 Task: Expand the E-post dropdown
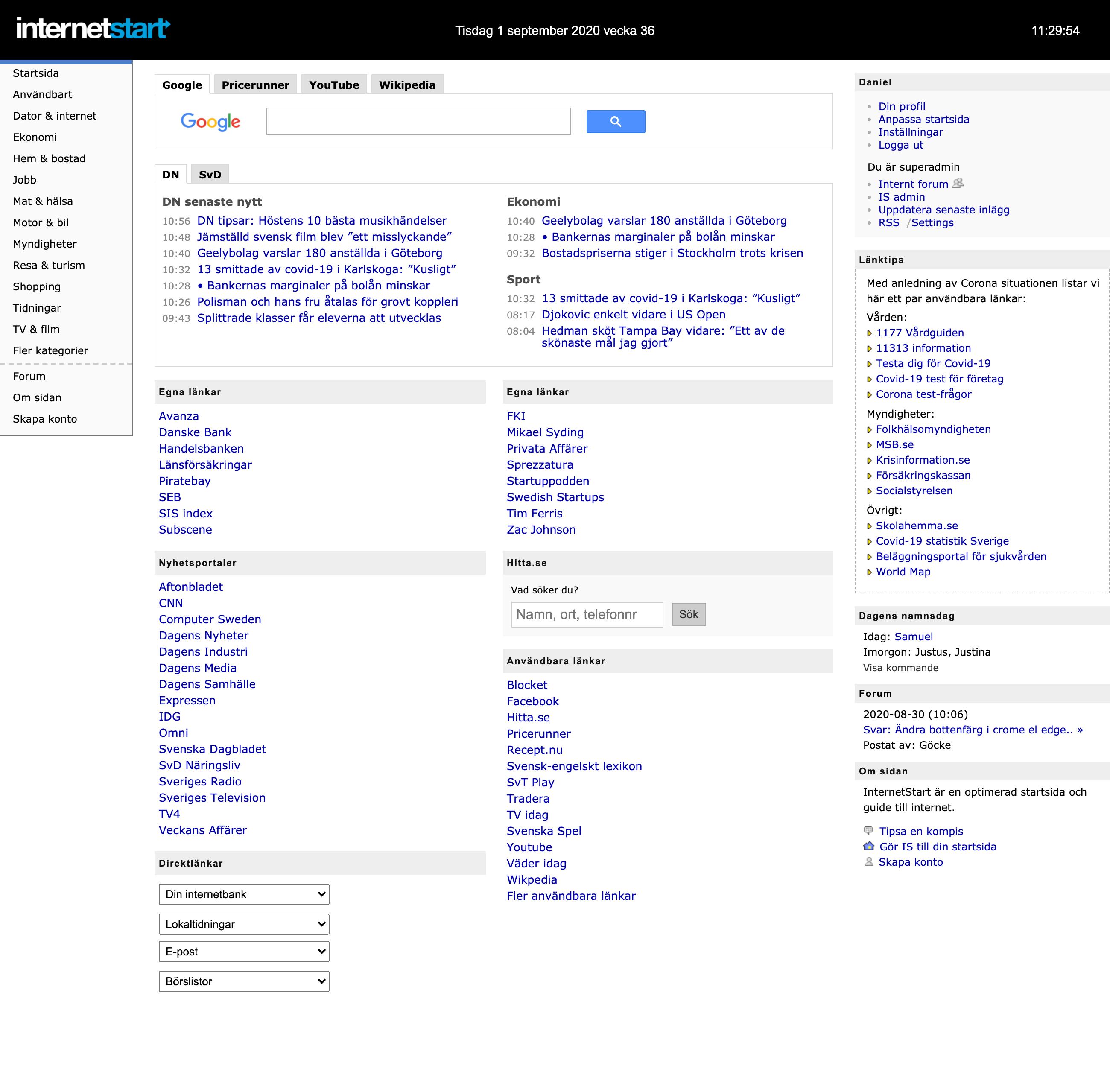coord(244,952)
